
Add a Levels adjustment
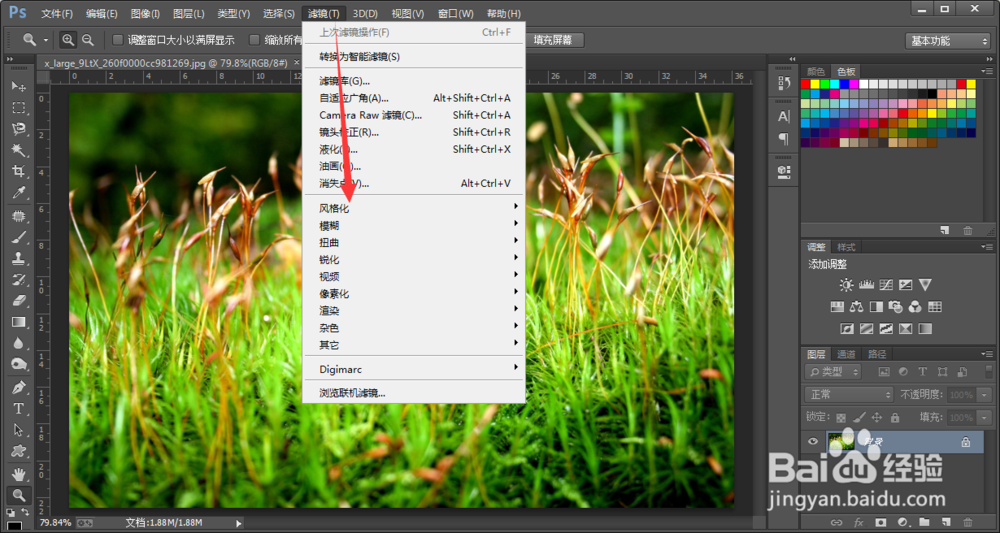pos(866,285)
